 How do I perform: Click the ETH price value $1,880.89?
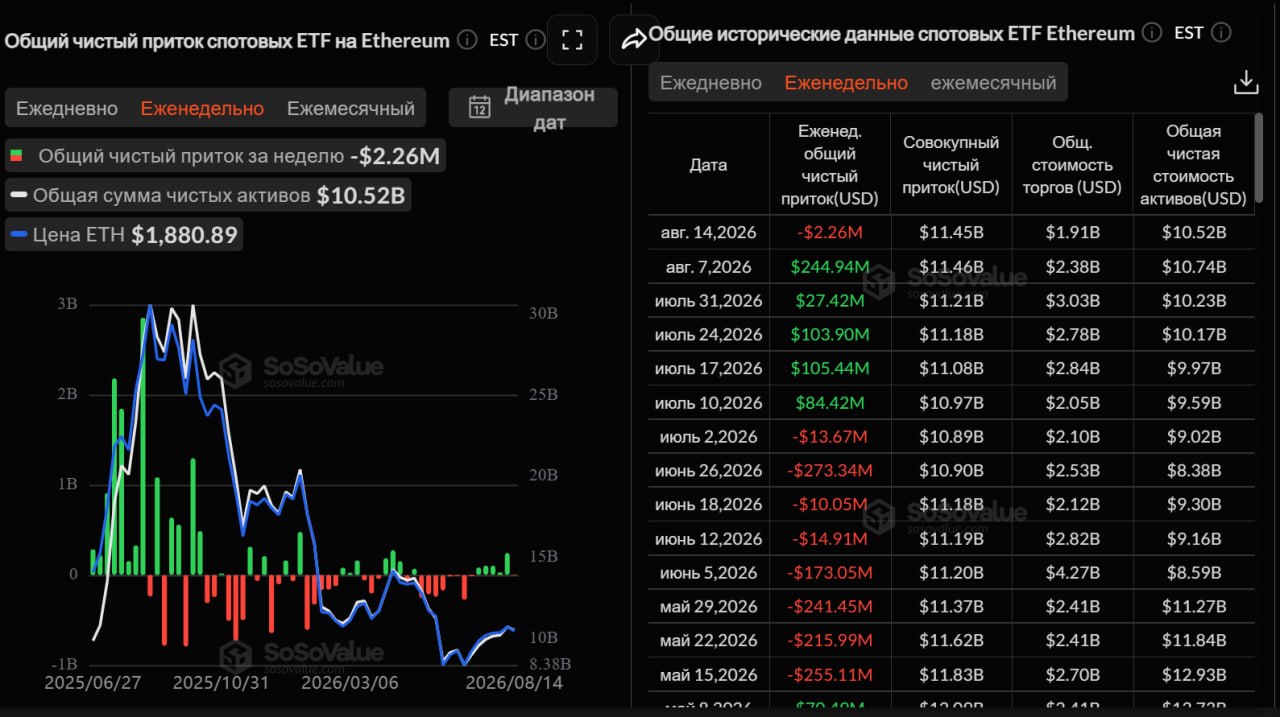point(185,235)
